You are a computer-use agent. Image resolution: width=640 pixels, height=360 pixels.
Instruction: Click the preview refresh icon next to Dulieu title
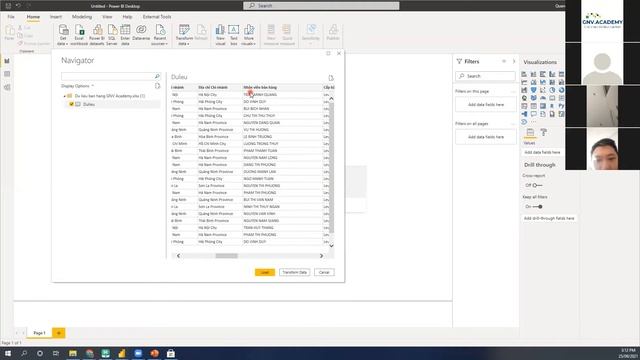331,78
